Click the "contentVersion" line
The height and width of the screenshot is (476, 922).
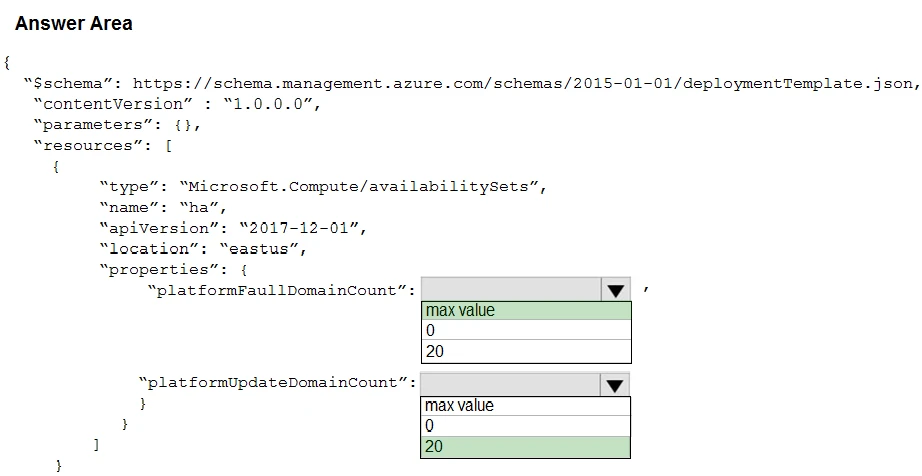point(182,104)
